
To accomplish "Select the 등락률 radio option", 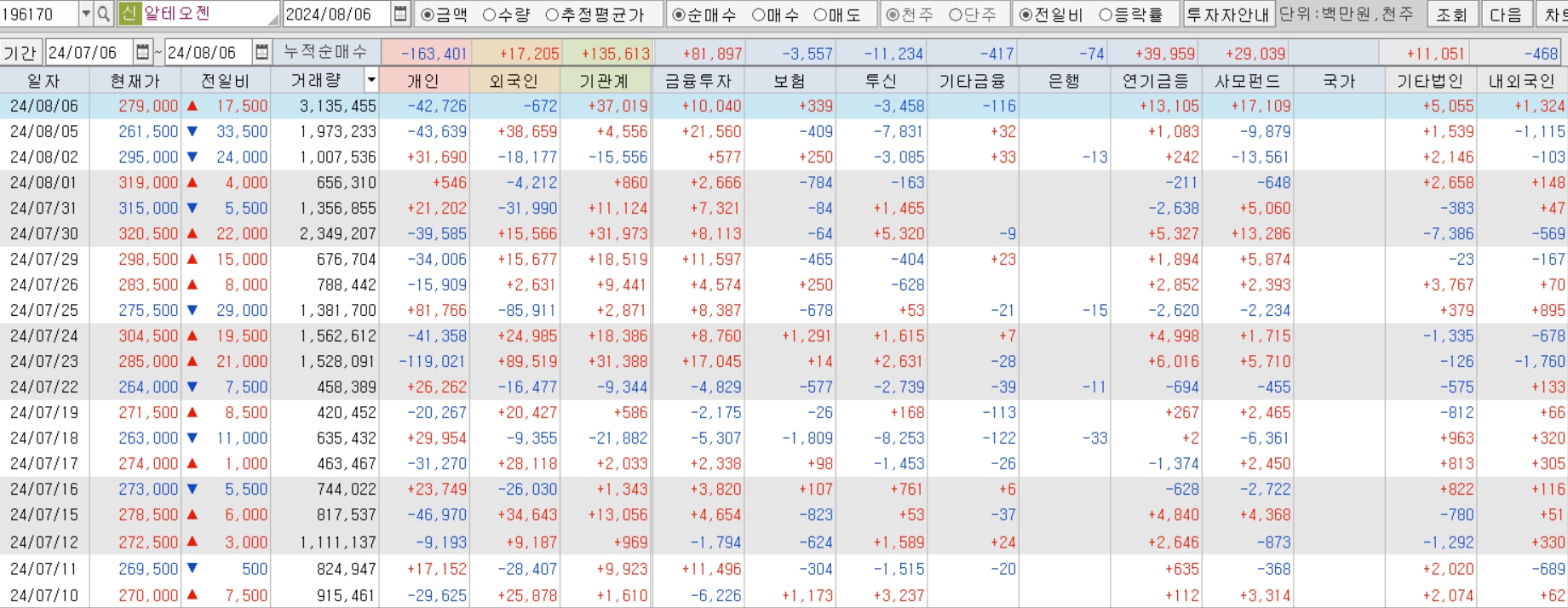I will 1131,14.
